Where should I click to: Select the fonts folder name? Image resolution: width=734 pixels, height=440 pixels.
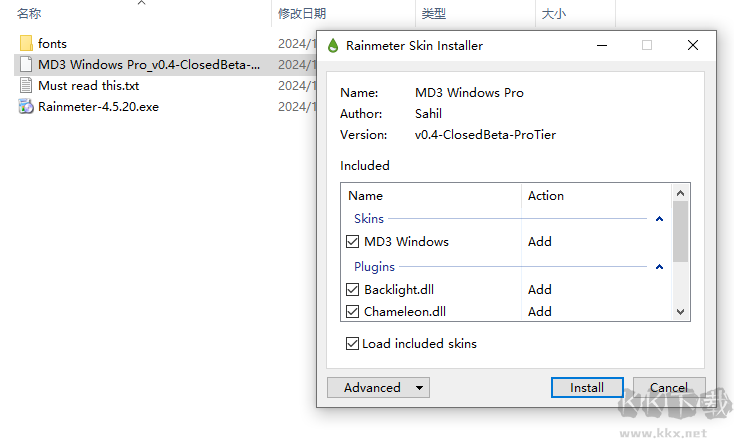(x=52, y=44)
